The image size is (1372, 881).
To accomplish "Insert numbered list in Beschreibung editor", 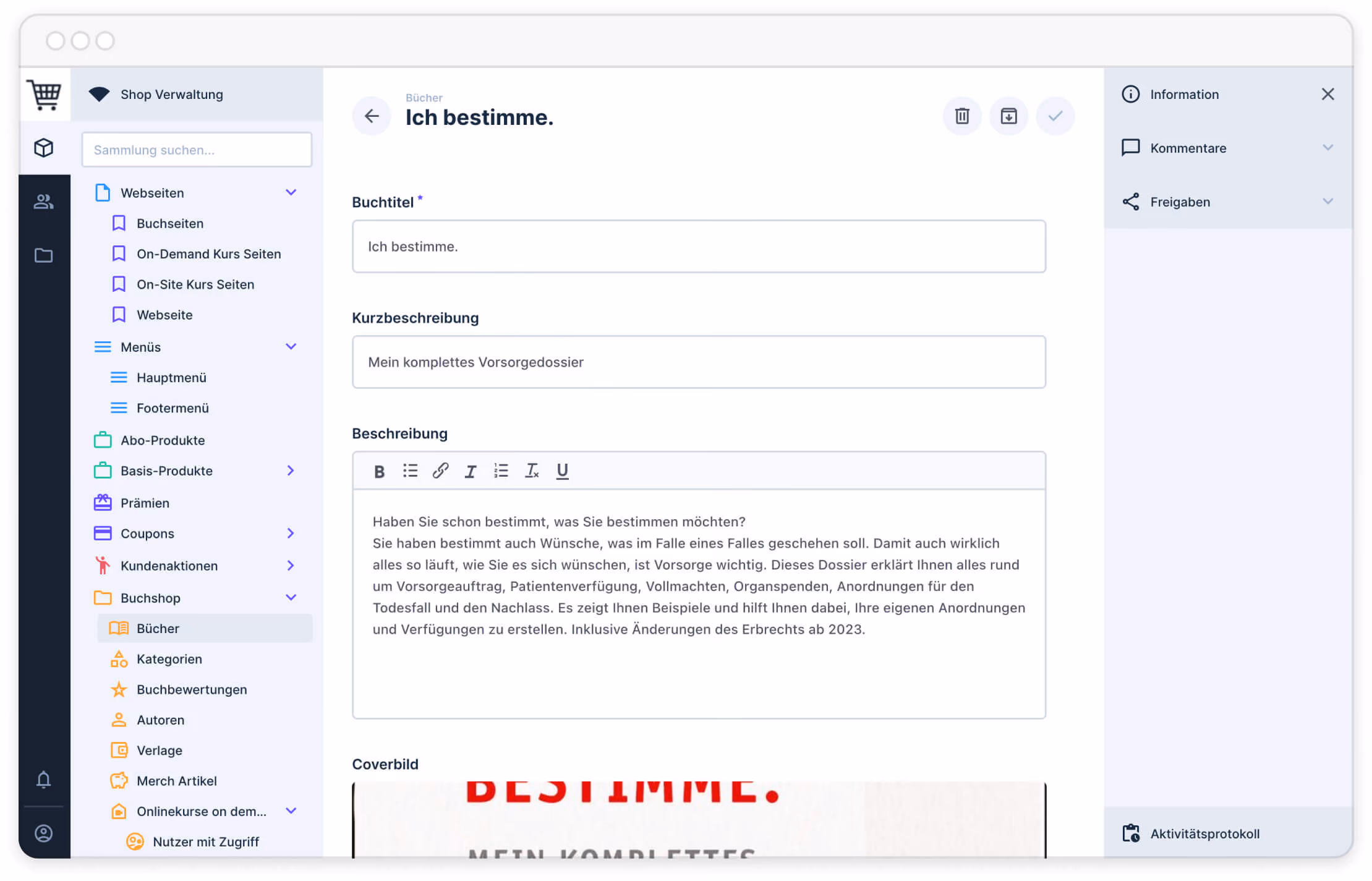I will click(501, 471).
